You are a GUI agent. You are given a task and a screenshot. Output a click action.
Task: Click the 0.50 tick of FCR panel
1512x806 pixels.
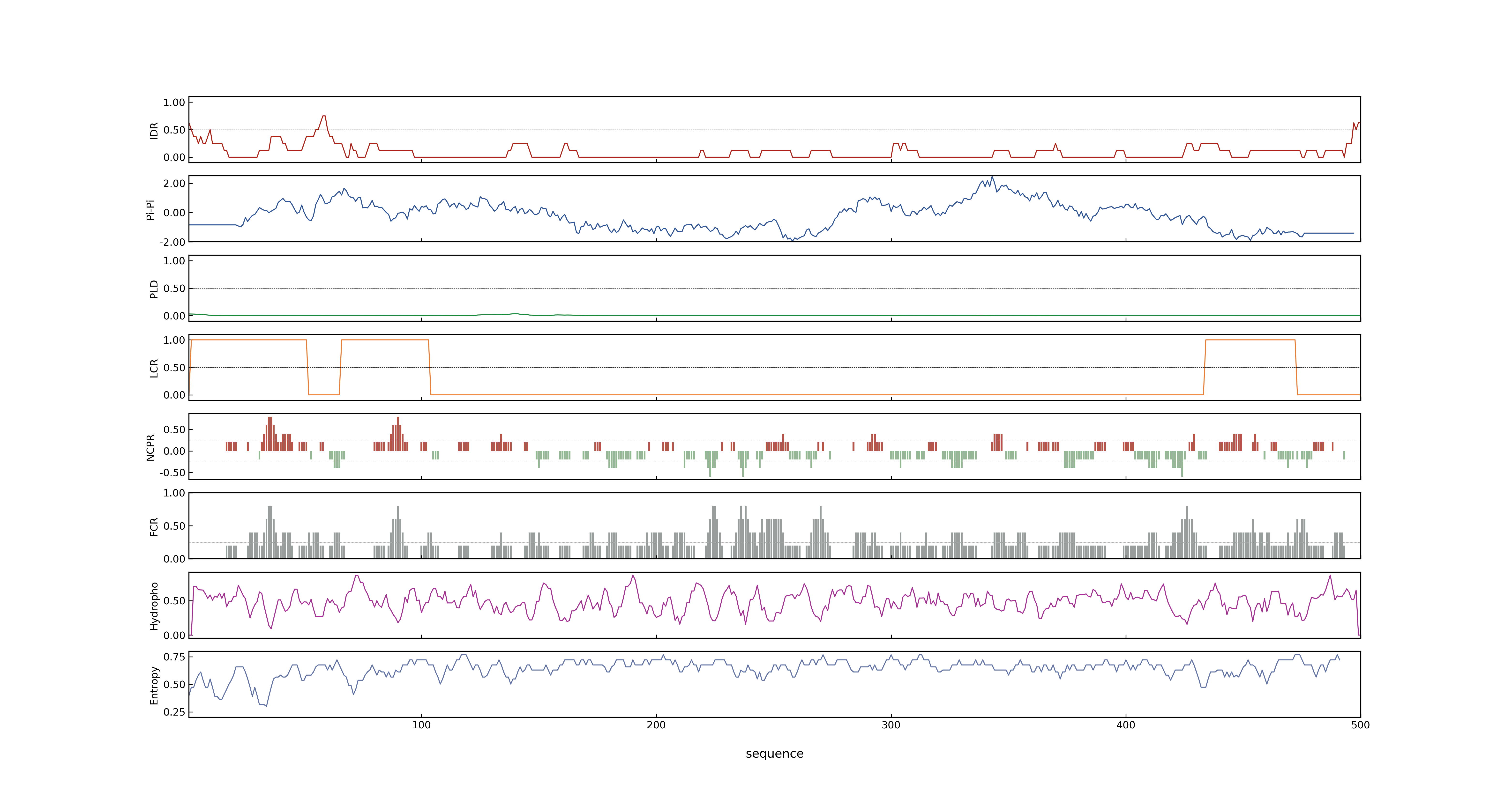pos(174,526)
